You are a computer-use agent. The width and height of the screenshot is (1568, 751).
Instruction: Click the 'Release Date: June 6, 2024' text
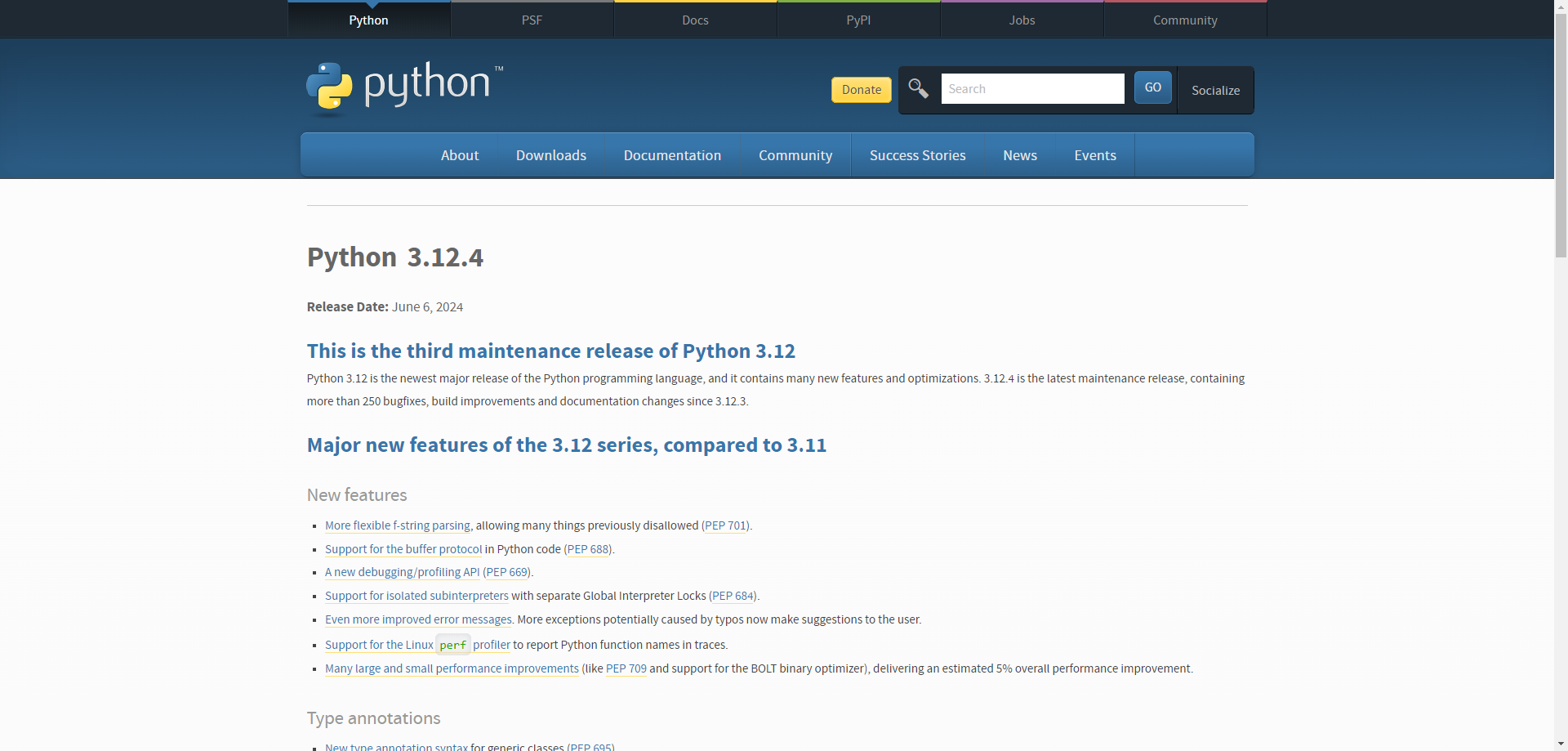click(x=385, y=307)
